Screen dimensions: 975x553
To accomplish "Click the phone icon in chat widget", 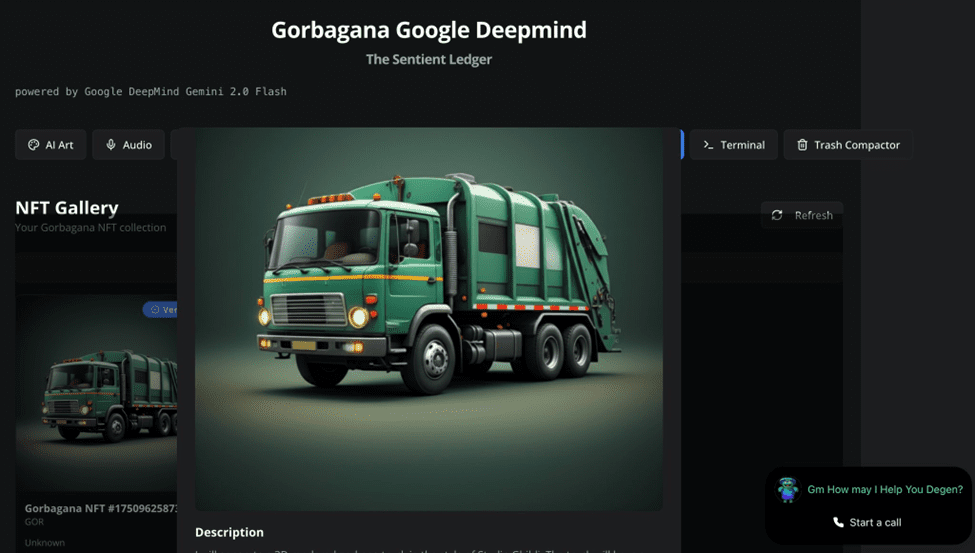I will [x=838, y=523].
